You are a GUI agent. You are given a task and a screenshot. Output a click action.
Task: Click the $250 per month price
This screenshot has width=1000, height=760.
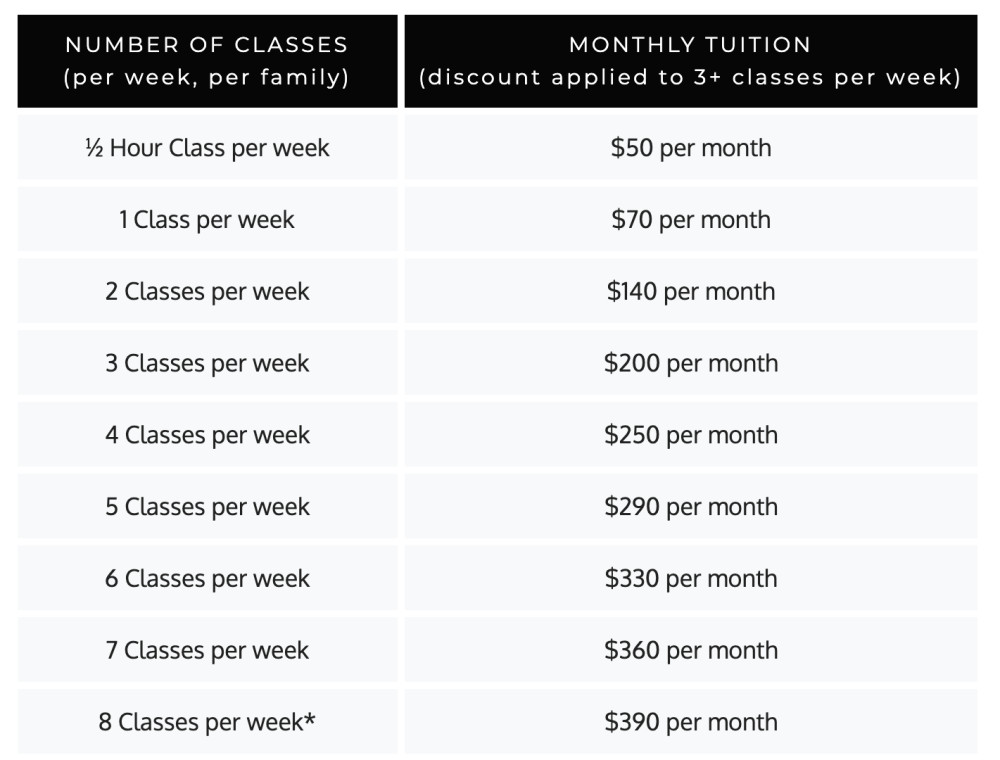(x=691, y=435)
